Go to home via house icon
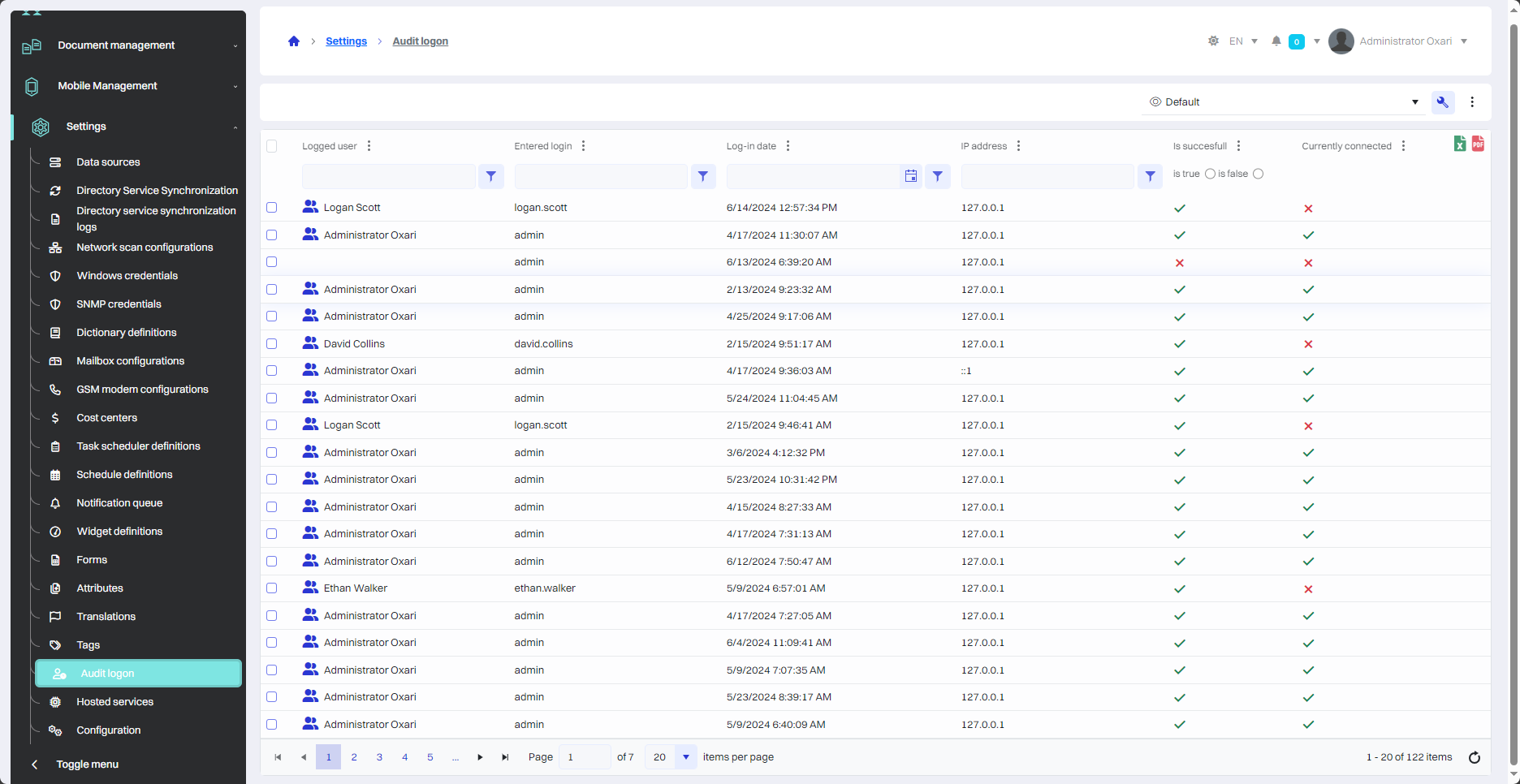The width and height of the screenshot is (1520, 784). click(x=294, y=41)
